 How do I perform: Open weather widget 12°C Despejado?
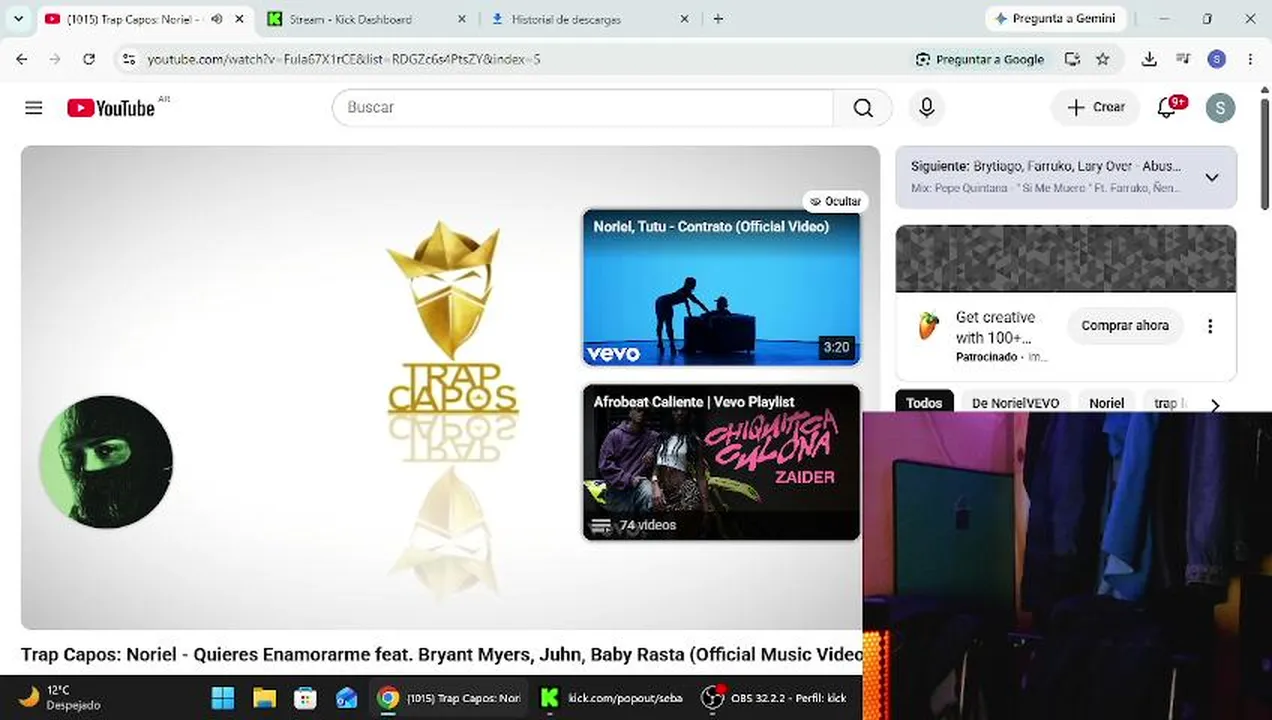tap(60, 697)
